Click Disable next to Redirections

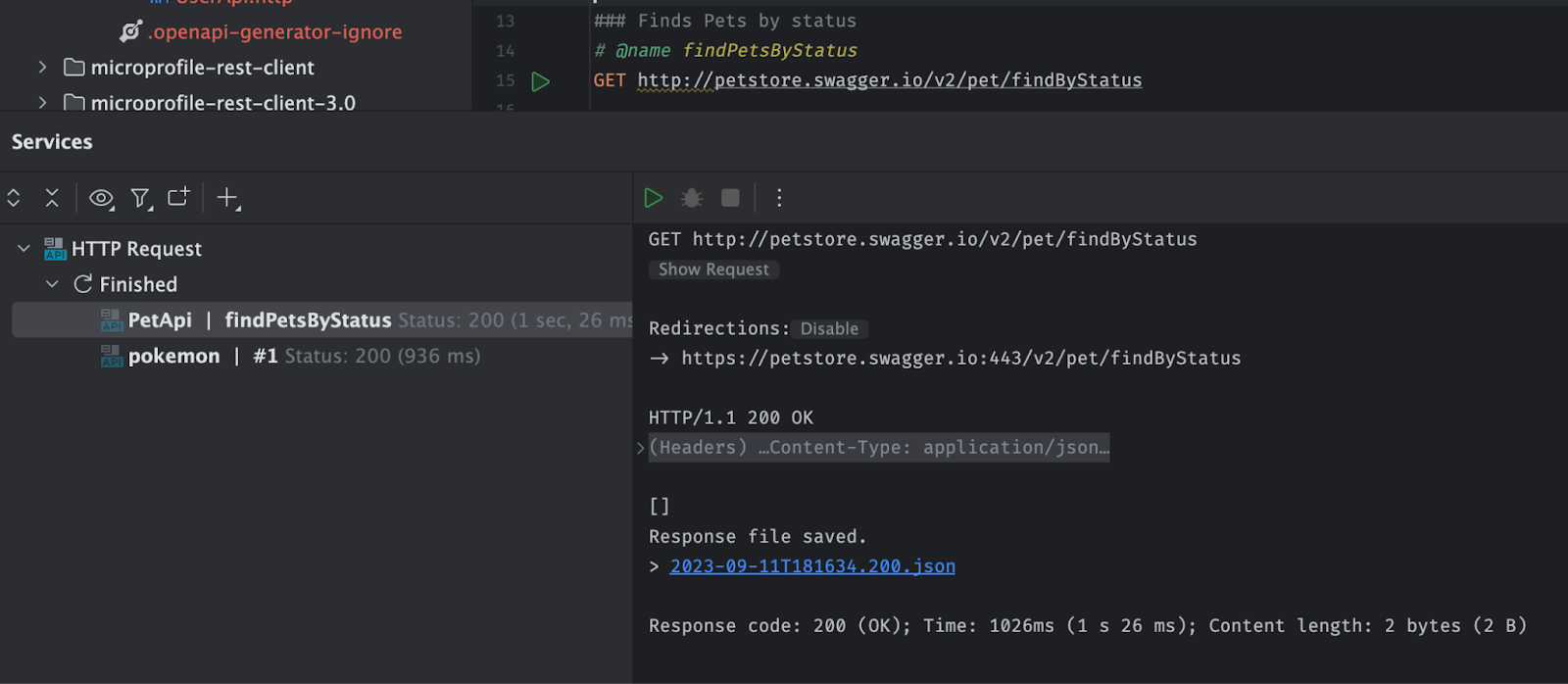click(829, 329)
